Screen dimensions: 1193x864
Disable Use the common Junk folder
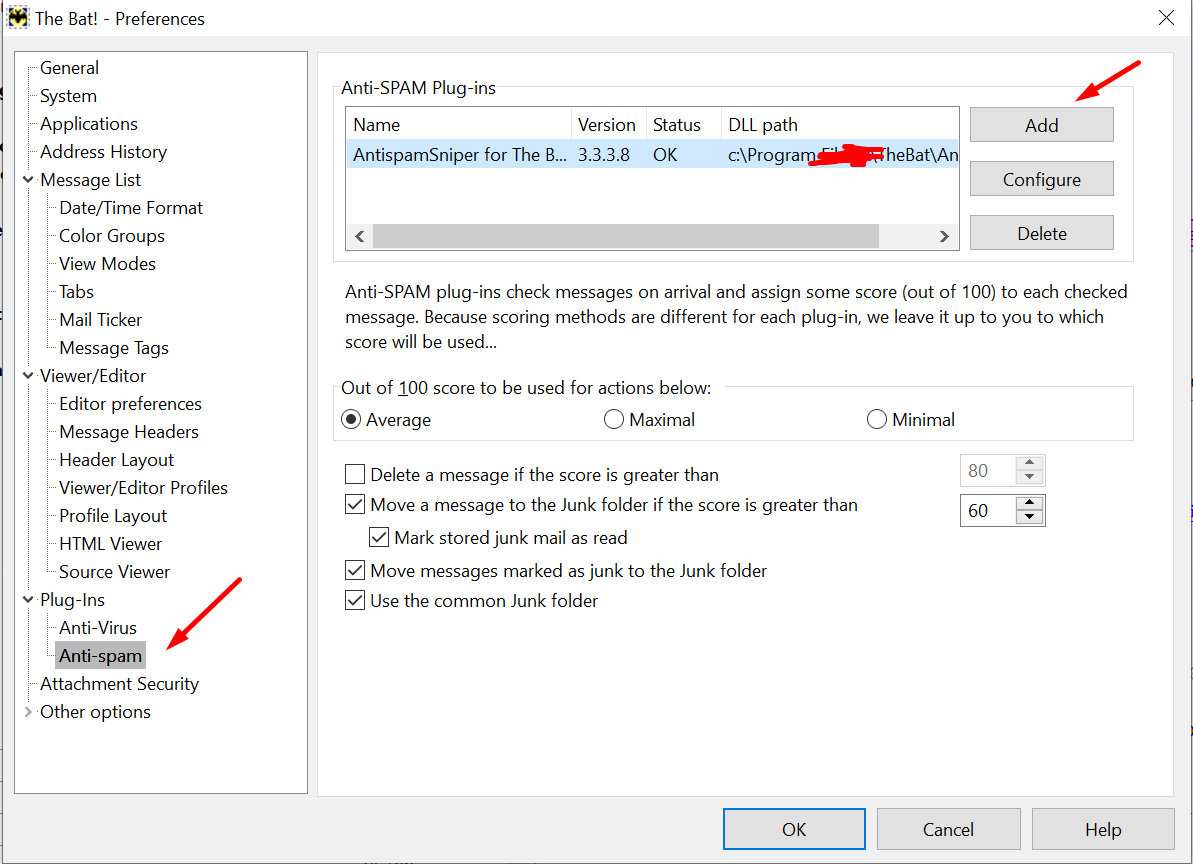pos(355,601)
